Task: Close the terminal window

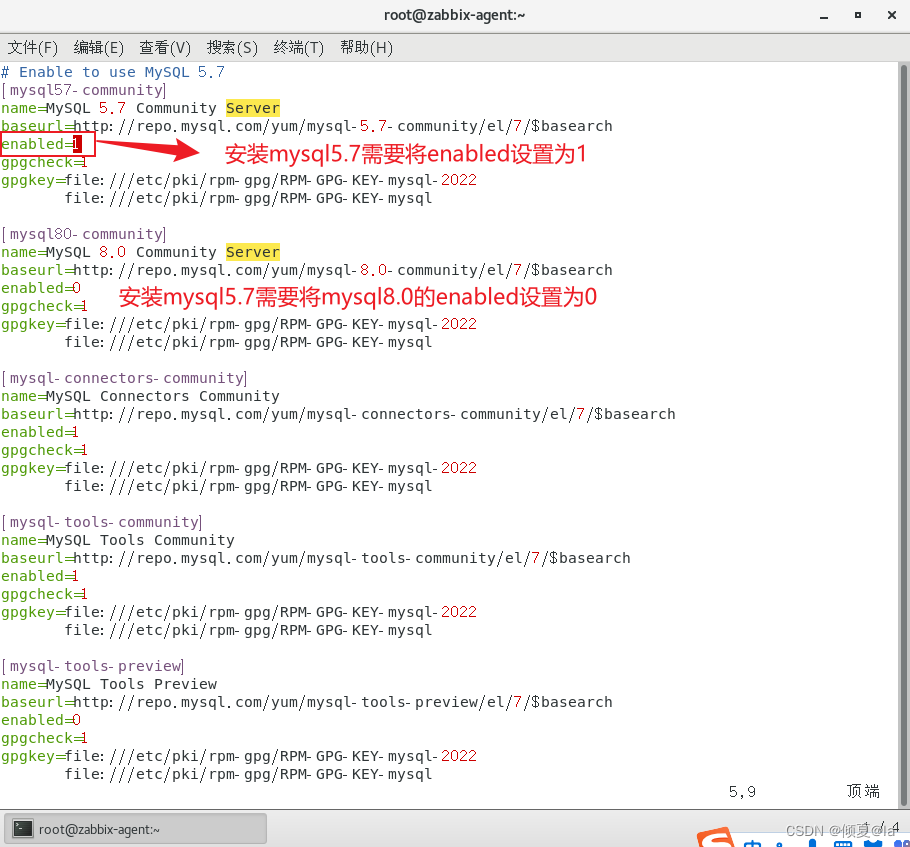Action: tap(892, 15)
